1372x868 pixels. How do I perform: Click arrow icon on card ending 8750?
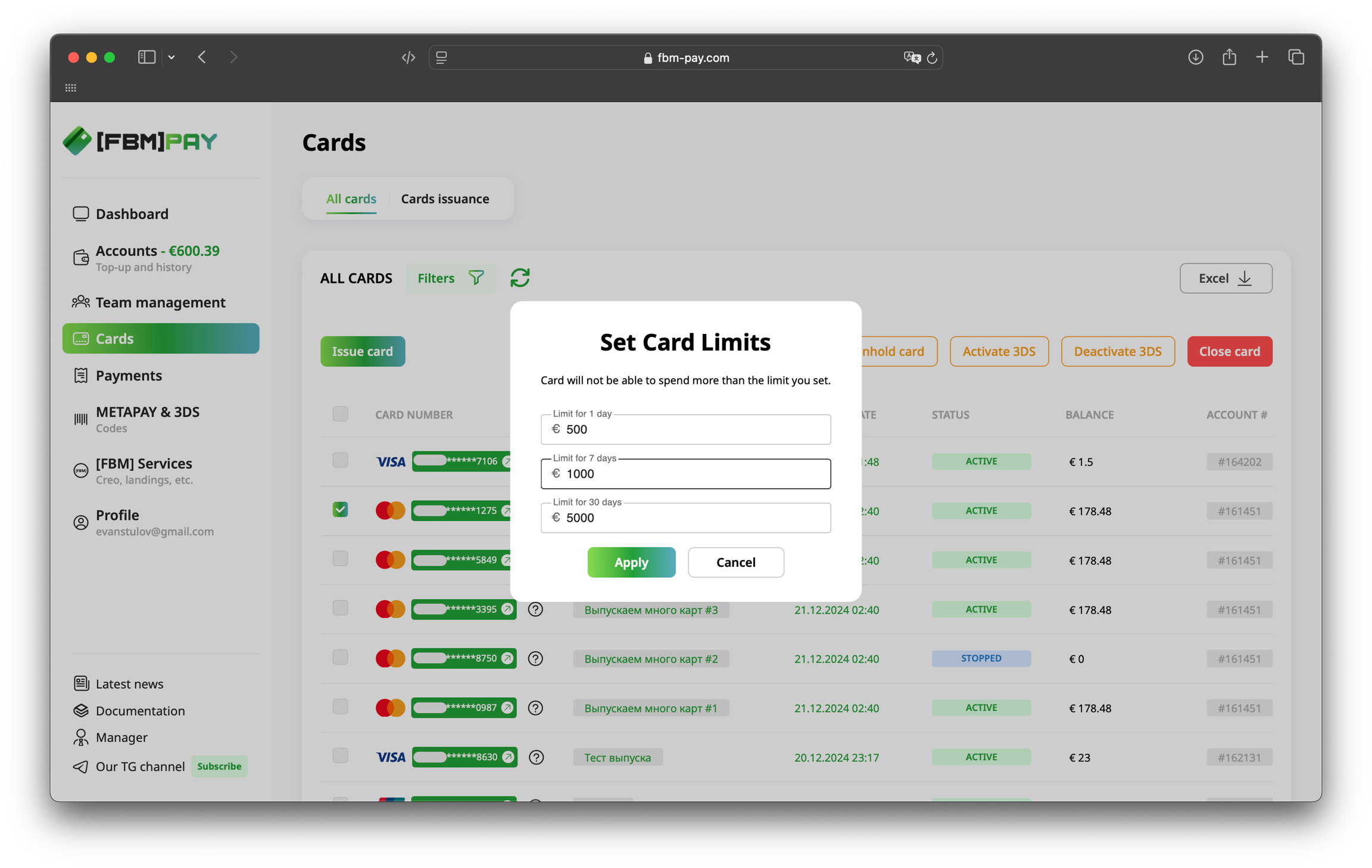507,658
